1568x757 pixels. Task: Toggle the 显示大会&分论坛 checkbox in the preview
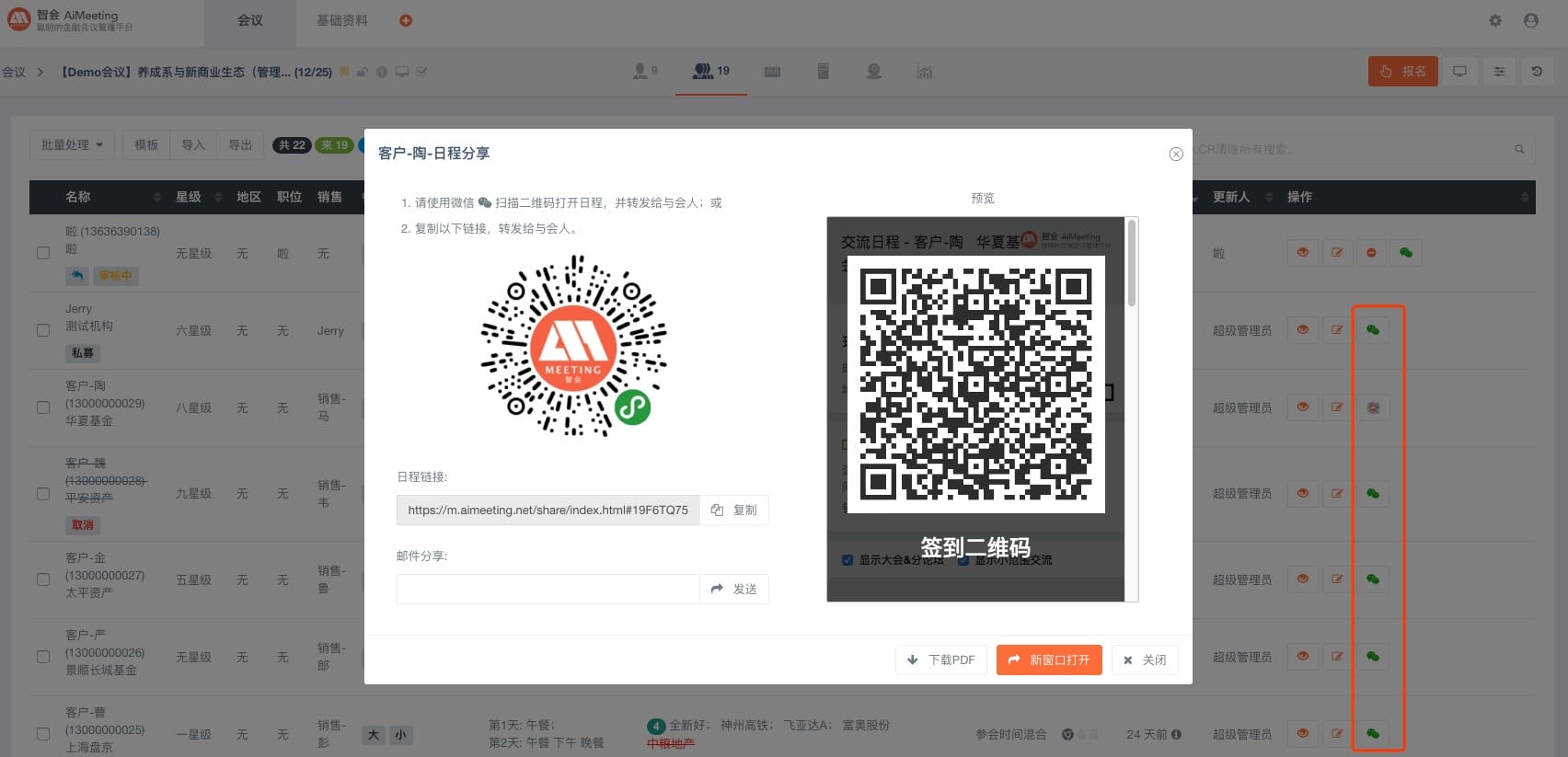pyautogui.click(x=847, y=559)
